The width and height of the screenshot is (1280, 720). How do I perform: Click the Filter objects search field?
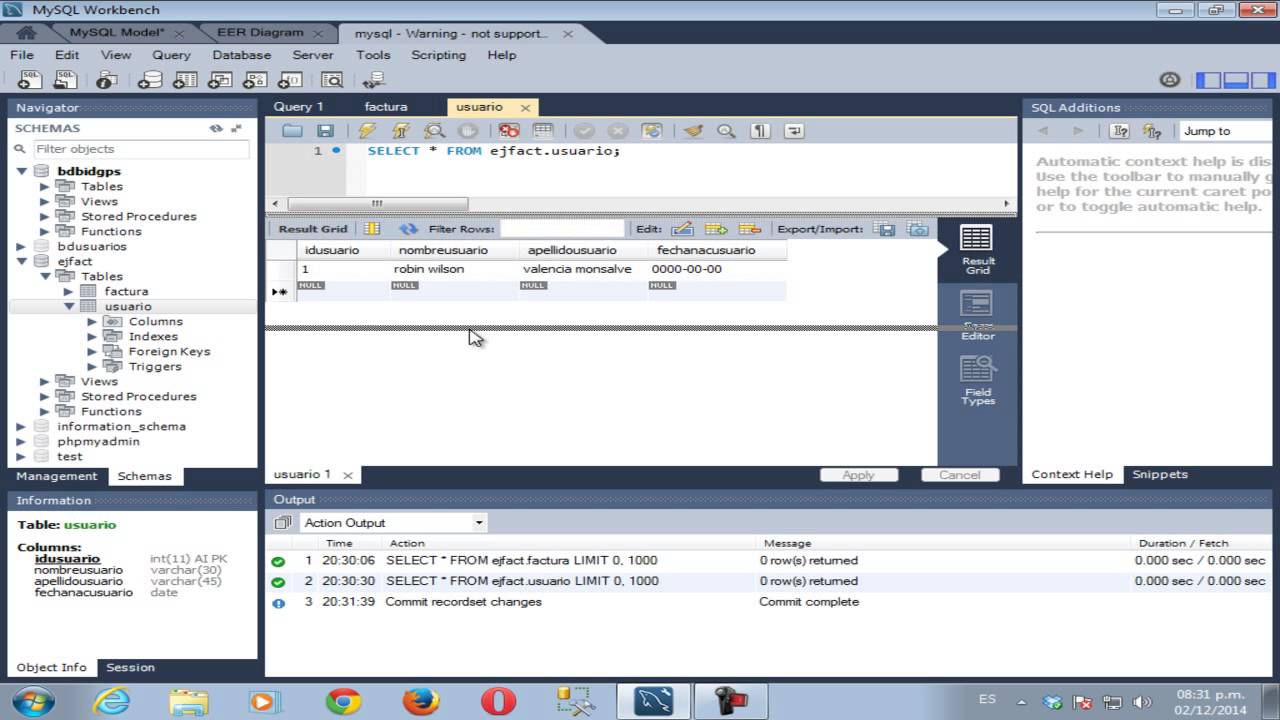click(x=140, y=149)
